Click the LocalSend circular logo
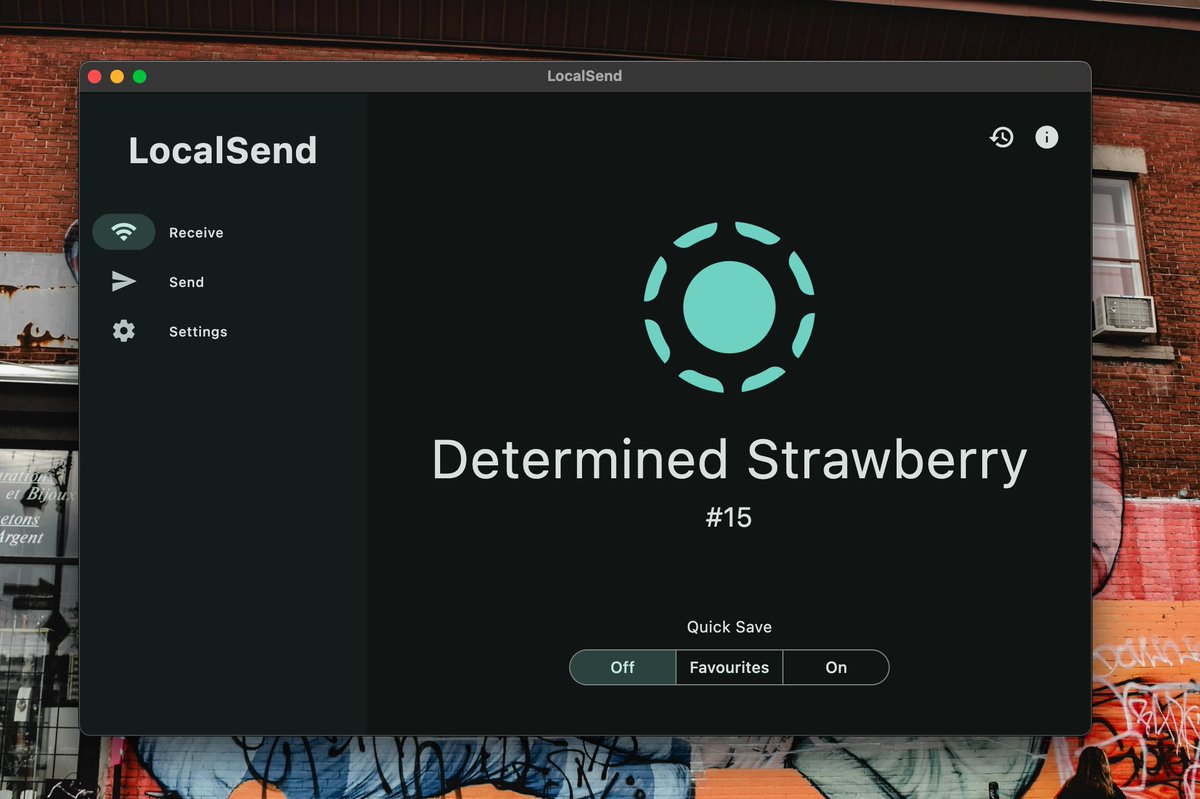This screenshot has height=799, width=1200. click(729, 307)
